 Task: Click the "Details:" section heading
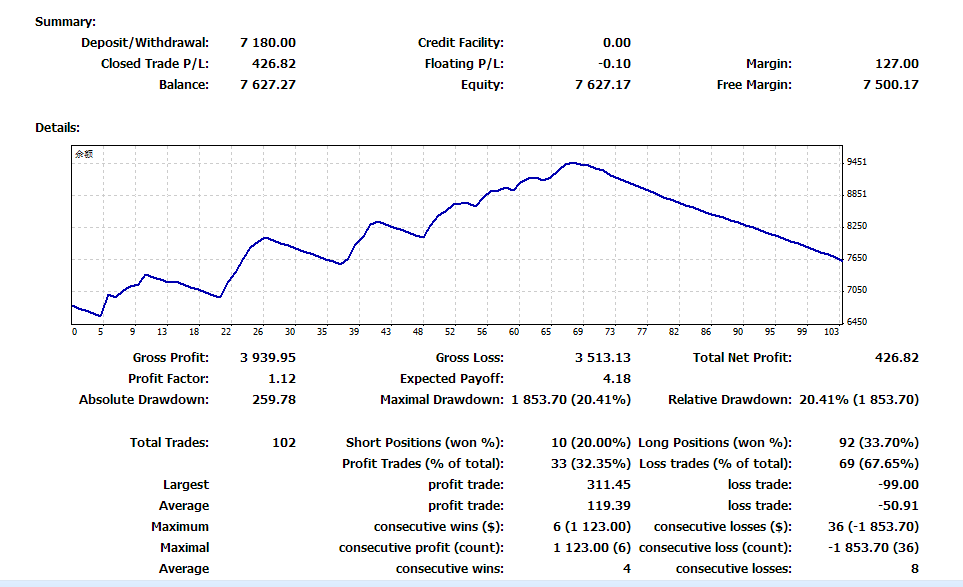coord(58,127)
